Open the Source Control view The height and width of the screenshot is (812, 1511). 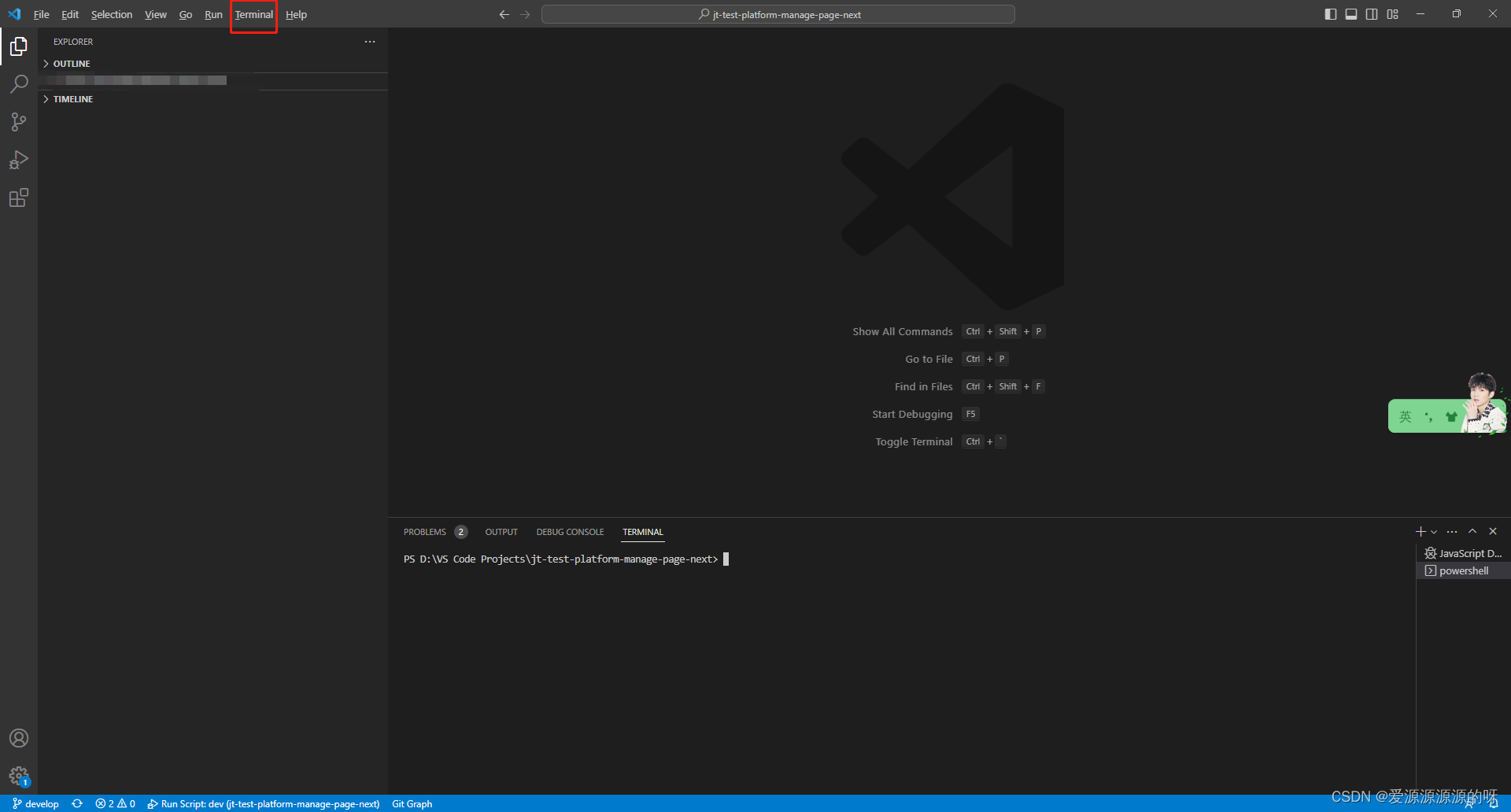point(19,122)
